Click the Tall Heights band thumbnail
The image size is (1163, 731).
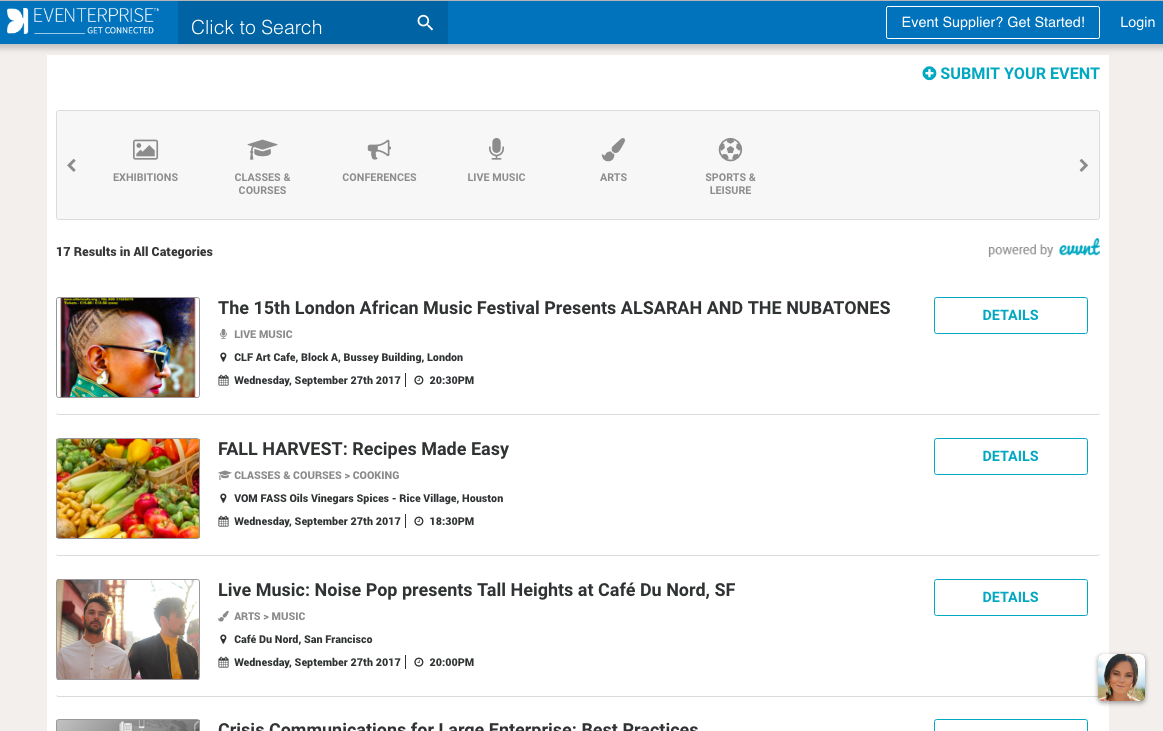(x=128, y=629)
